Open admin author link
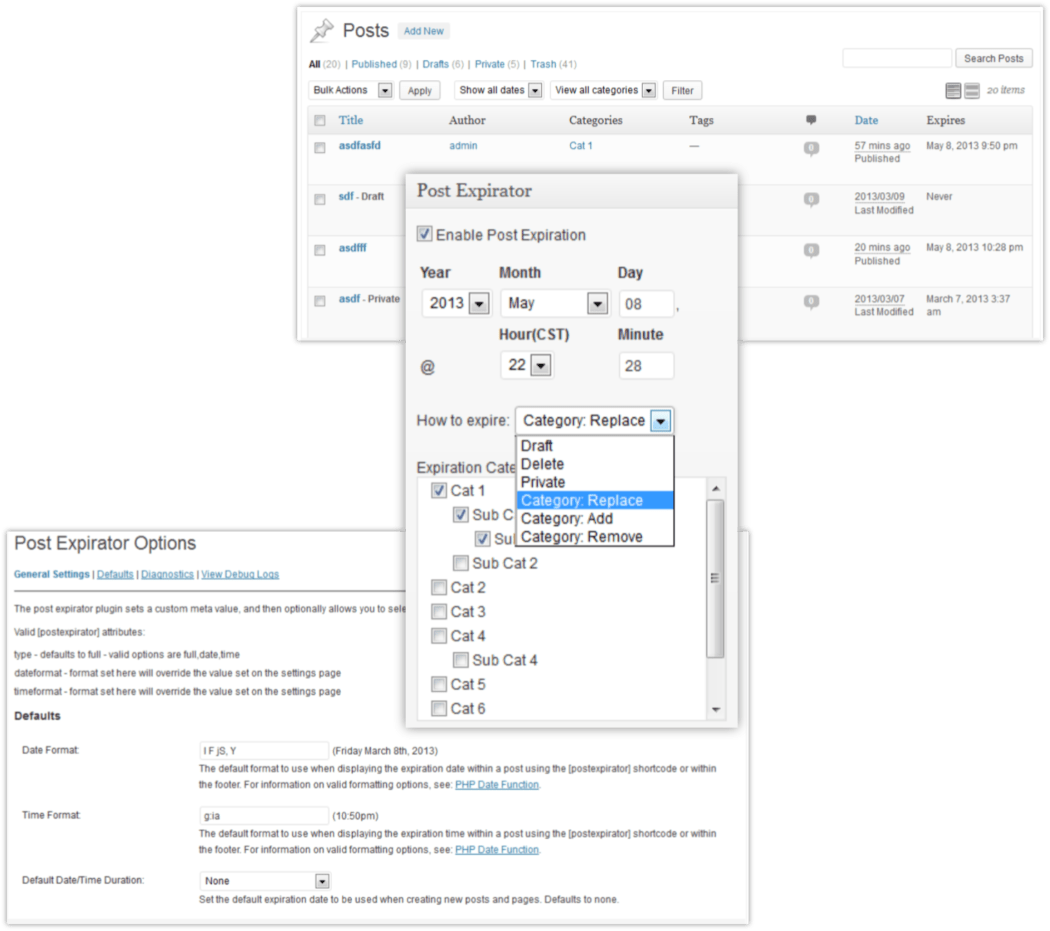The height and width of the screenshot is (931, 1050). pos(463,145)
